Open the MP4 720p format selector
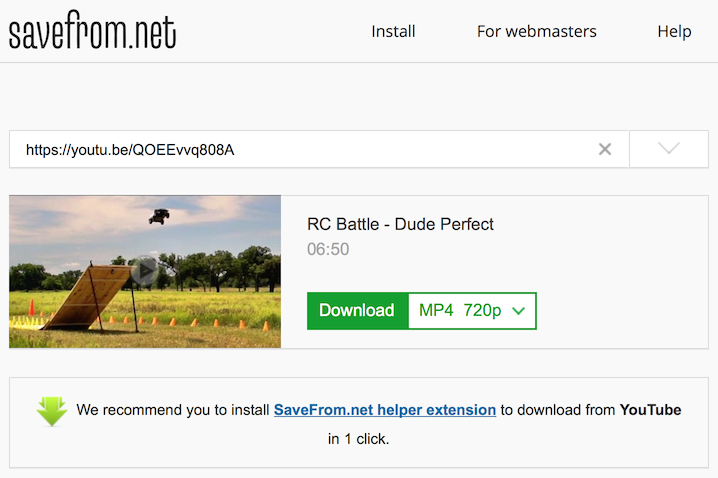The height and width of the screenshot is (478, 718). (x=472, y=310)
